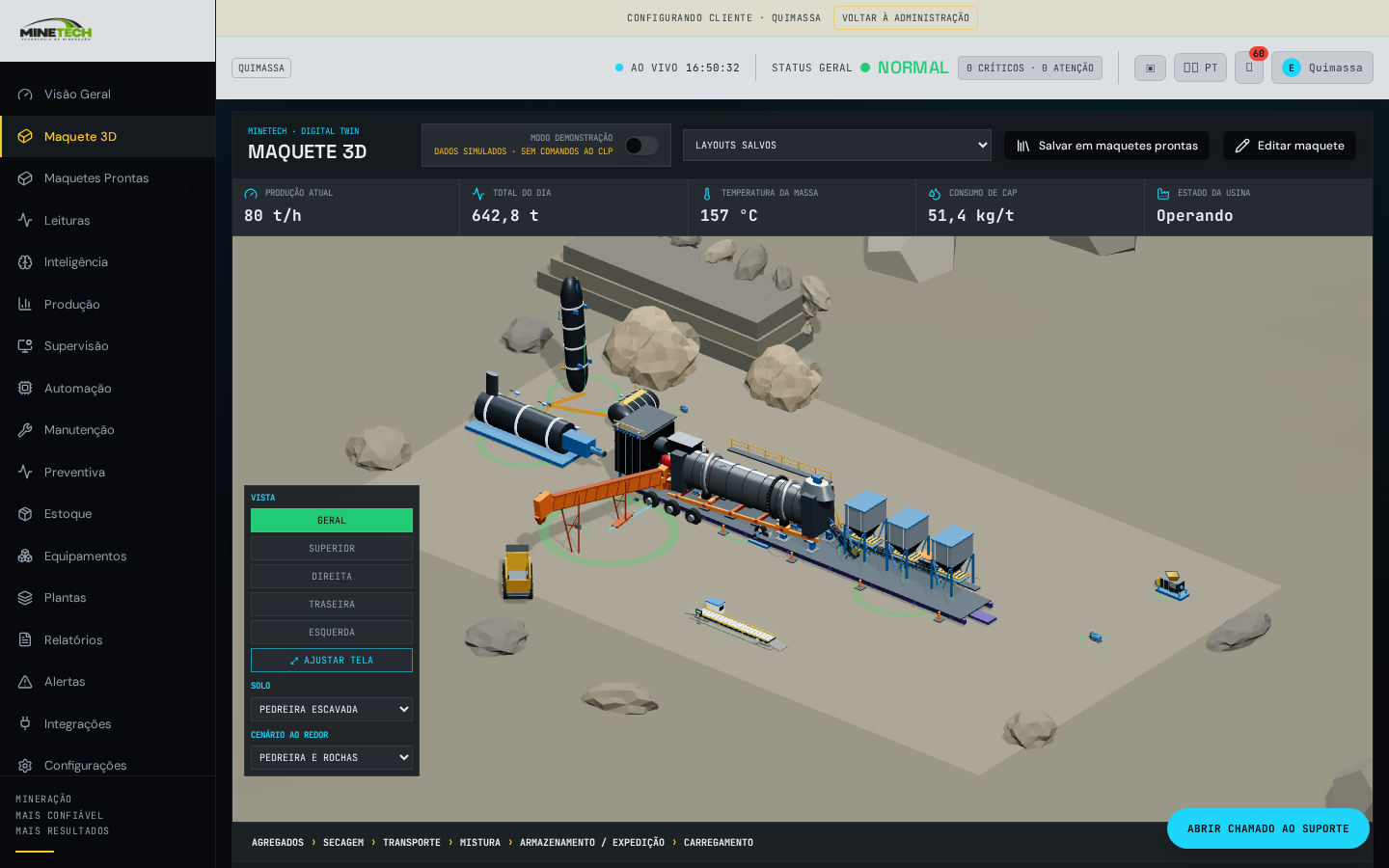Open the Layouts Salvos dropdown

[x=837, y=146]
